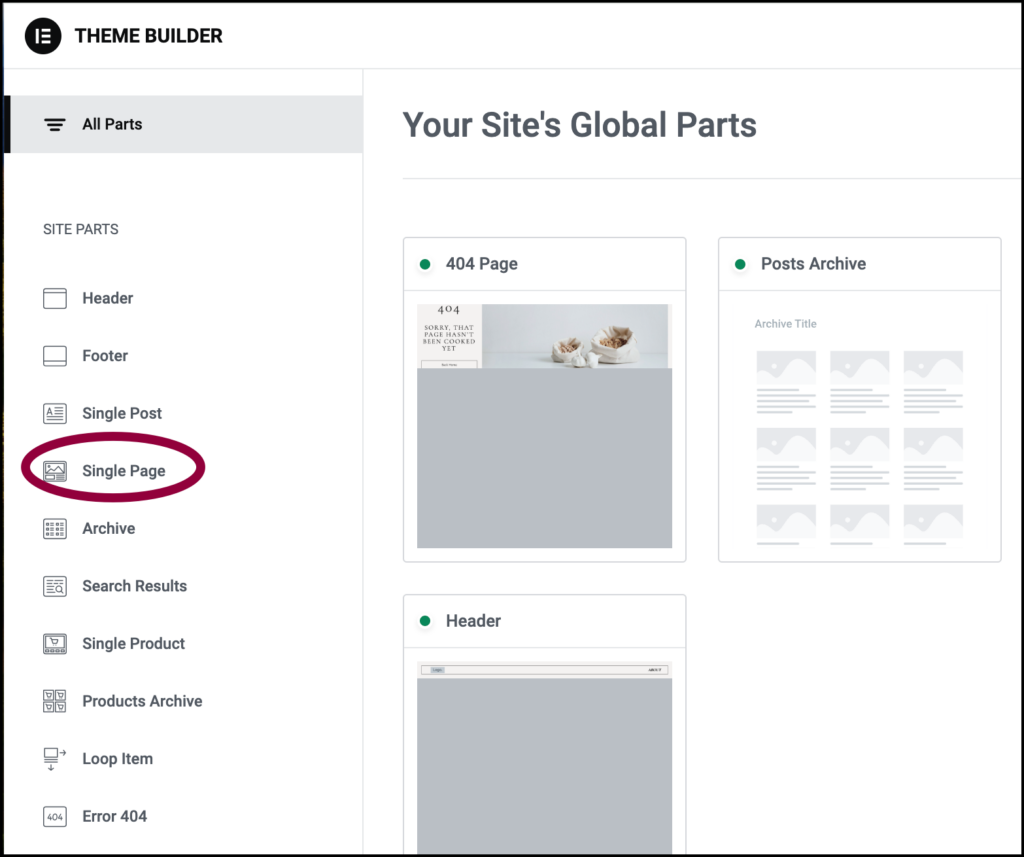Click the Loop Item icon
The height and width of the screenshot is (857, 1024).
pos(54,758)
